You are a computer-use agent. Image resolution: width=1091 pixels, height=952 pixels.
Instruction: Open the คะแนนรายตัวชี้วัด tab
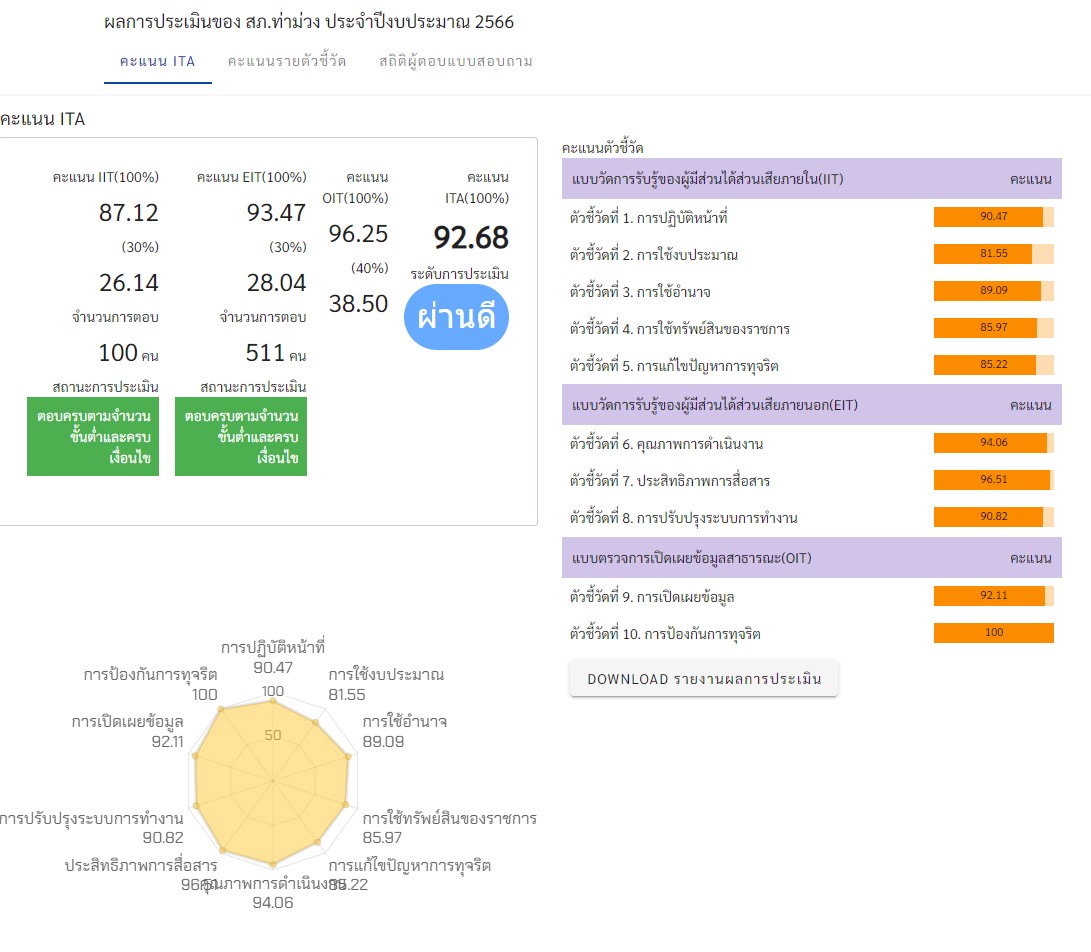click(287, 62)
